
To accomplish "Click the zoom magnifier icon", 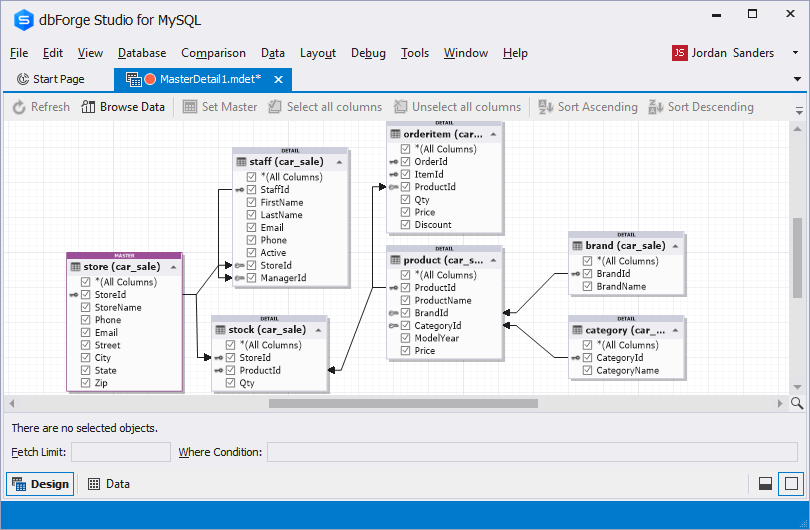I will 797,403.
